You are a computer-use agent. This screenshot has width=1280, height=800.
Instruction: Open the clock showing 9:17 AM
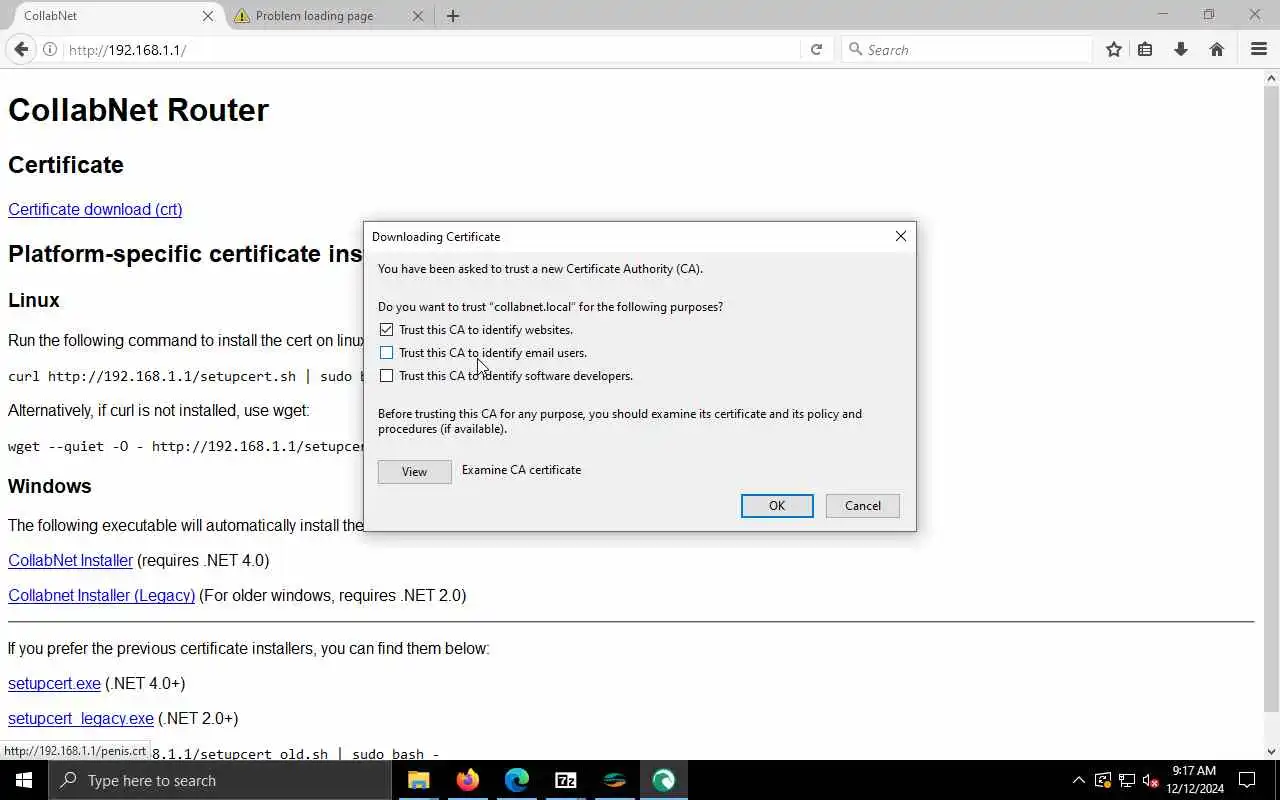coord(1194,780)
